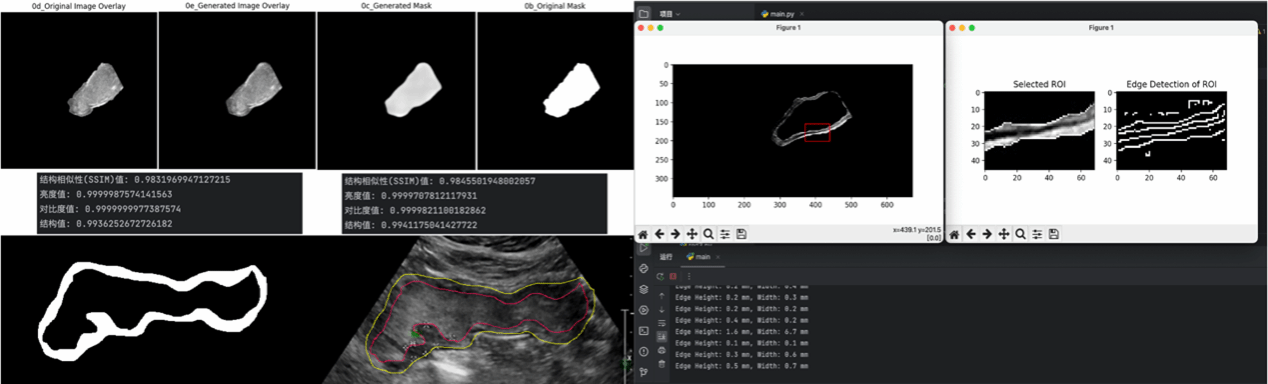Click Zoom magnifier in right figure toolbar
Screen dimensions: 1268x384
pos(1021,234)
